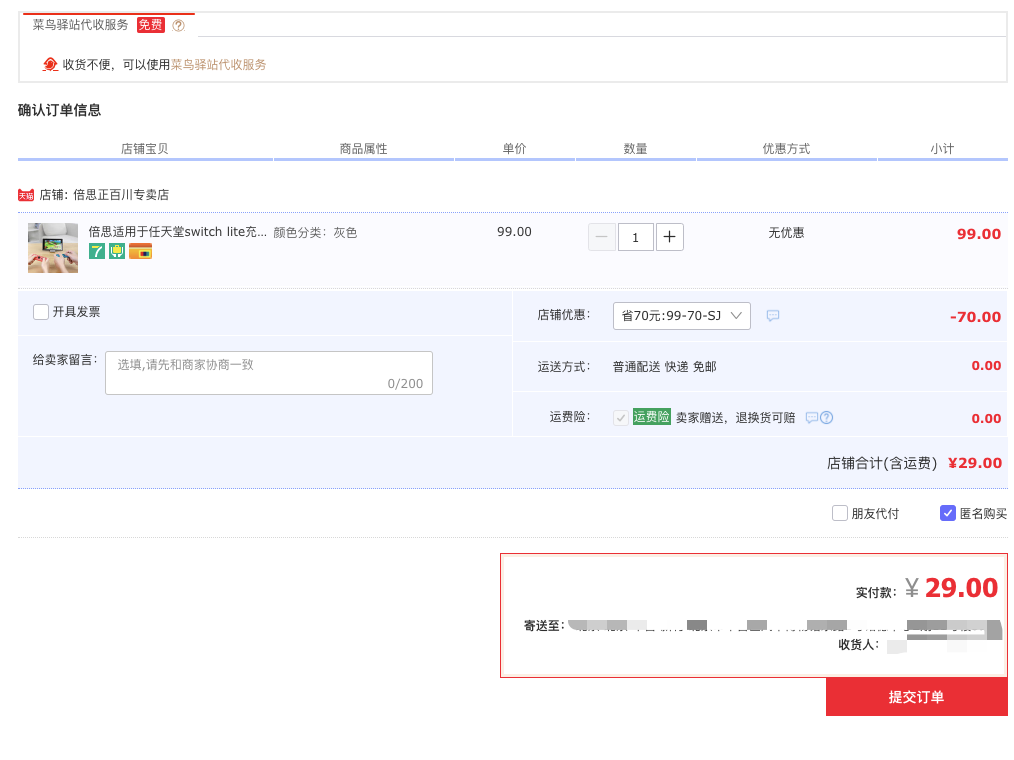Click the 颜色分类：灰色 attribute text
The height and width of the screenshot is (760, 1014).
[x=315, y=232]
